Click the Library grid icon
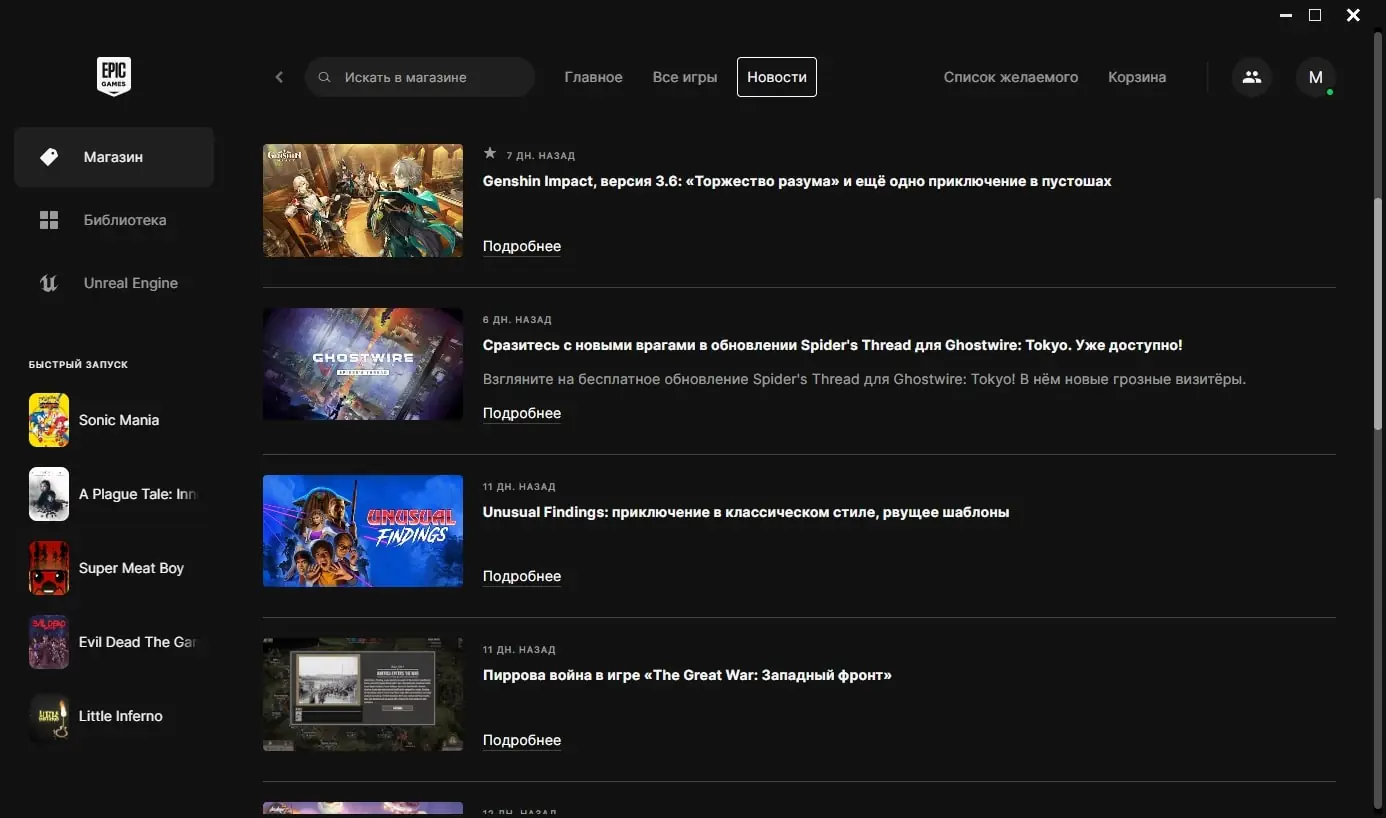 pos(49,220)
